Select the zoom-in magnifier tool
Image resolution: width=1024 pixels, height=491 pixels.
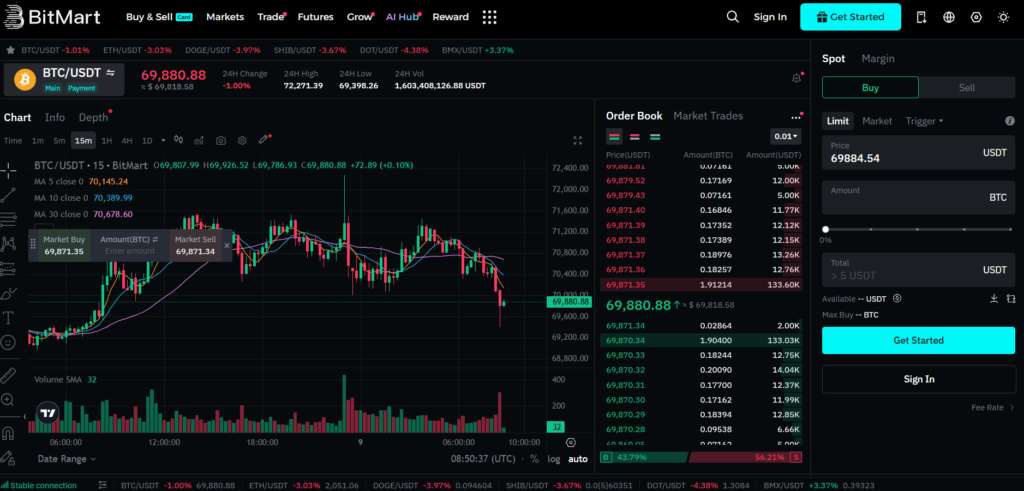pyautogui.click(x=8, y=400)
